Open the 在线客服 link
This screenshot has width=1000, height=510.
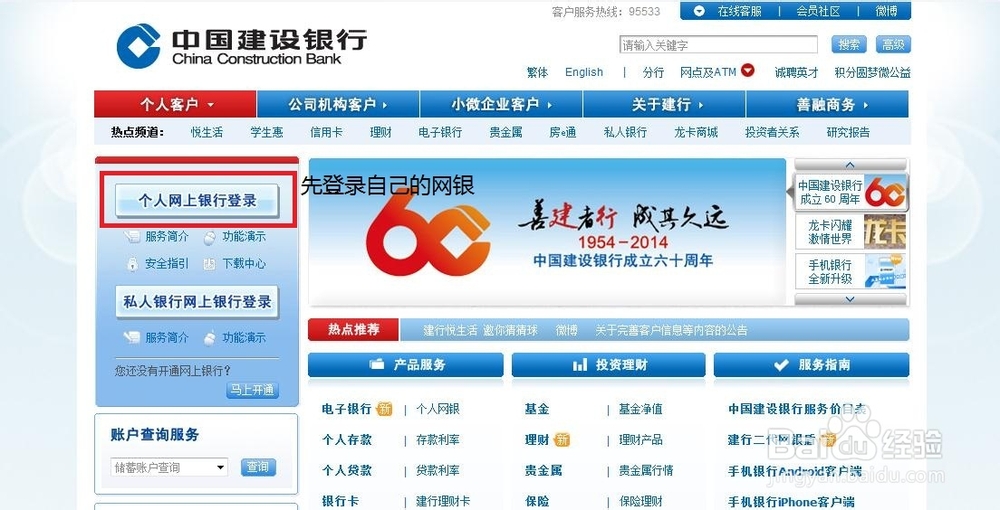tap(739, 11)
